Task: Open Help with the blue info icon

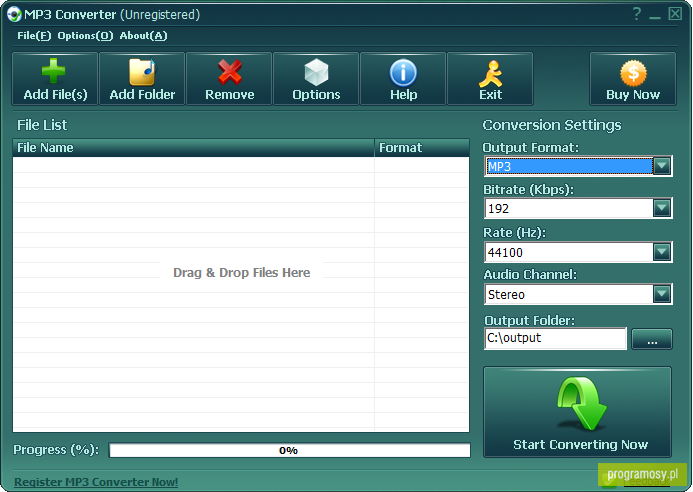Action: pyautogui.click(x=403, y=79)
